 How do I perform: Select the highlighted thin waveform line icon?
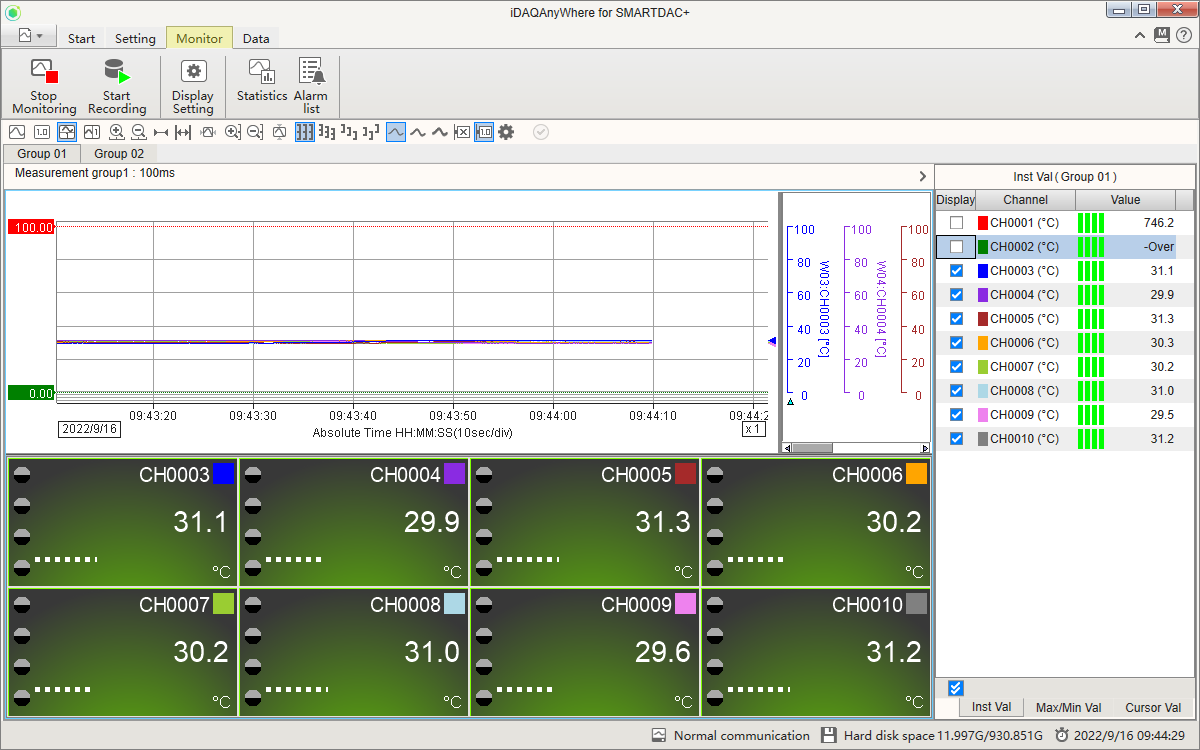(396, 132)
